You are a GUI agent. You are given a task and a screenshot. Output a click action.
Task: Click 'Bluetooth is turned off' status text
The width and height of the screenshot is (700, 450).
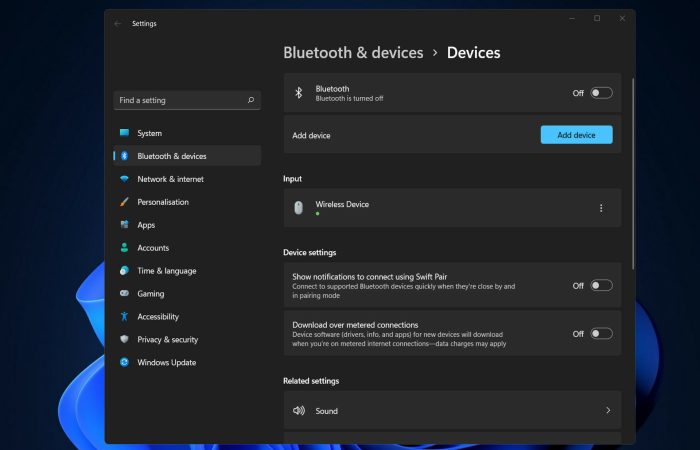click(349, 99)
